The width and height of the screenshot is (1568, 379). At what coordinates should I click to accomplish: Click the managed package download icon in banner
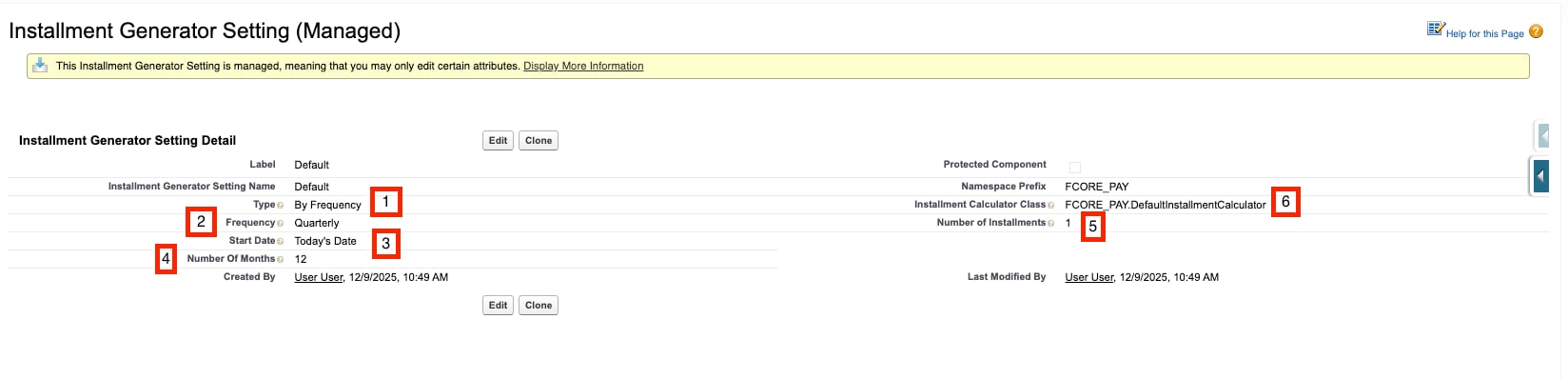(x=40, y=66)
